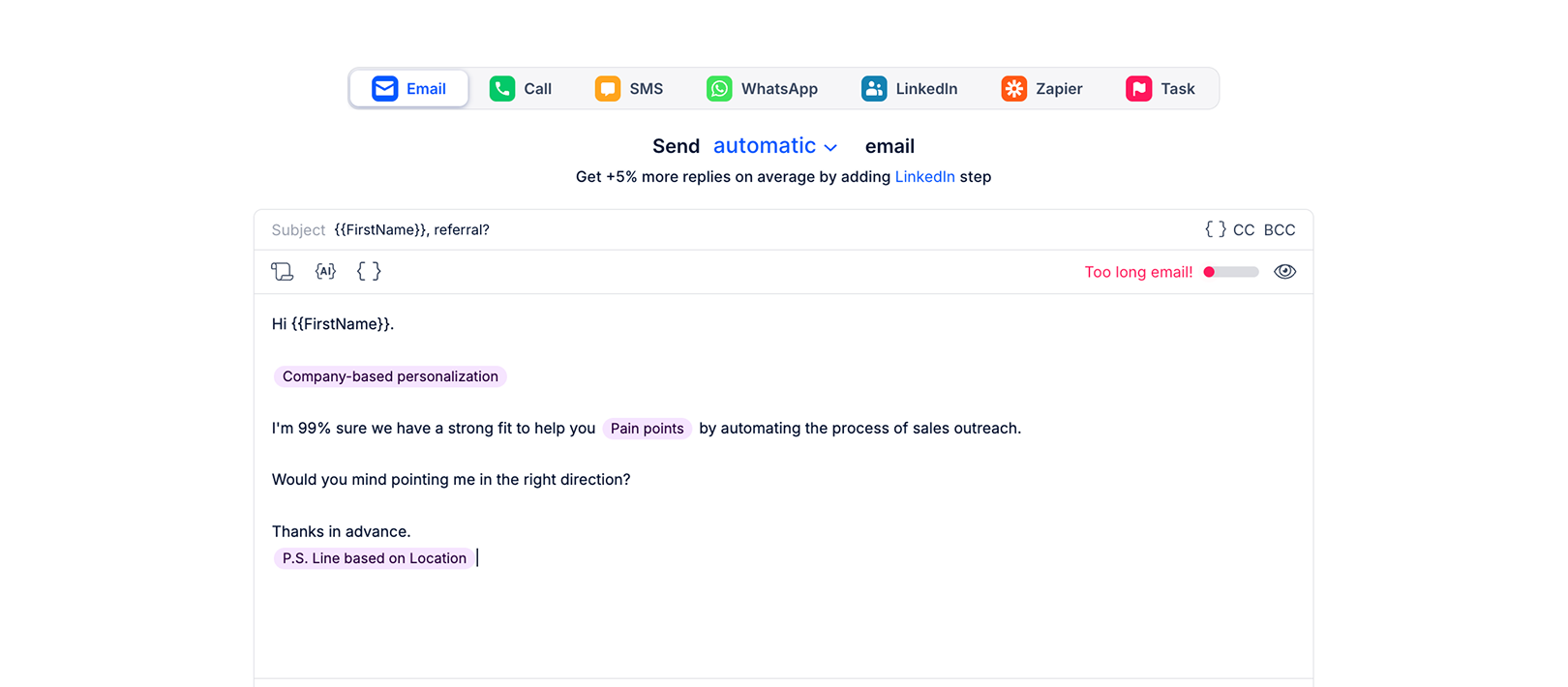Screen dimensions: 1568x687
Task: Click the green Call phone icon
Action: (x=501, y=89)
